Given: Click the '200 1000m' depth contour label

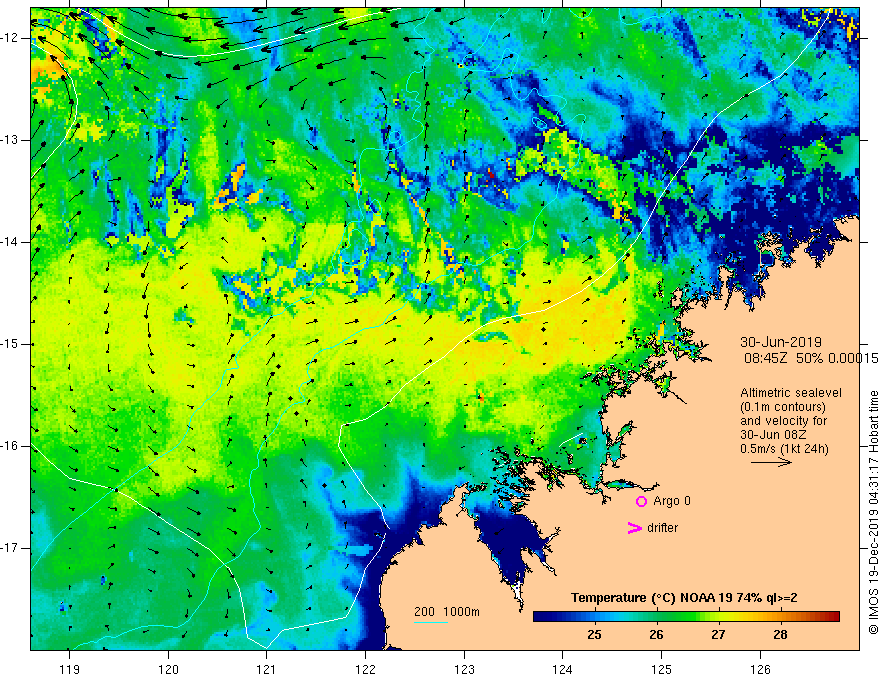Looking at the screenshot, I should pos(447,612).
